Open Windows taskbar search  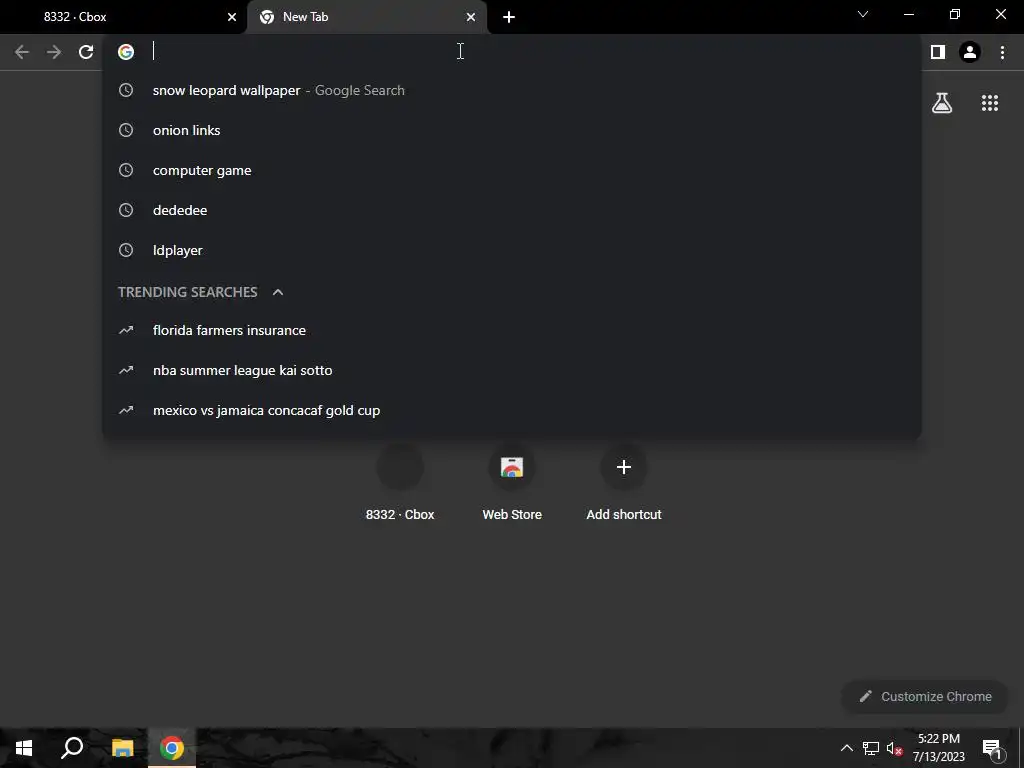pos(72,748)
